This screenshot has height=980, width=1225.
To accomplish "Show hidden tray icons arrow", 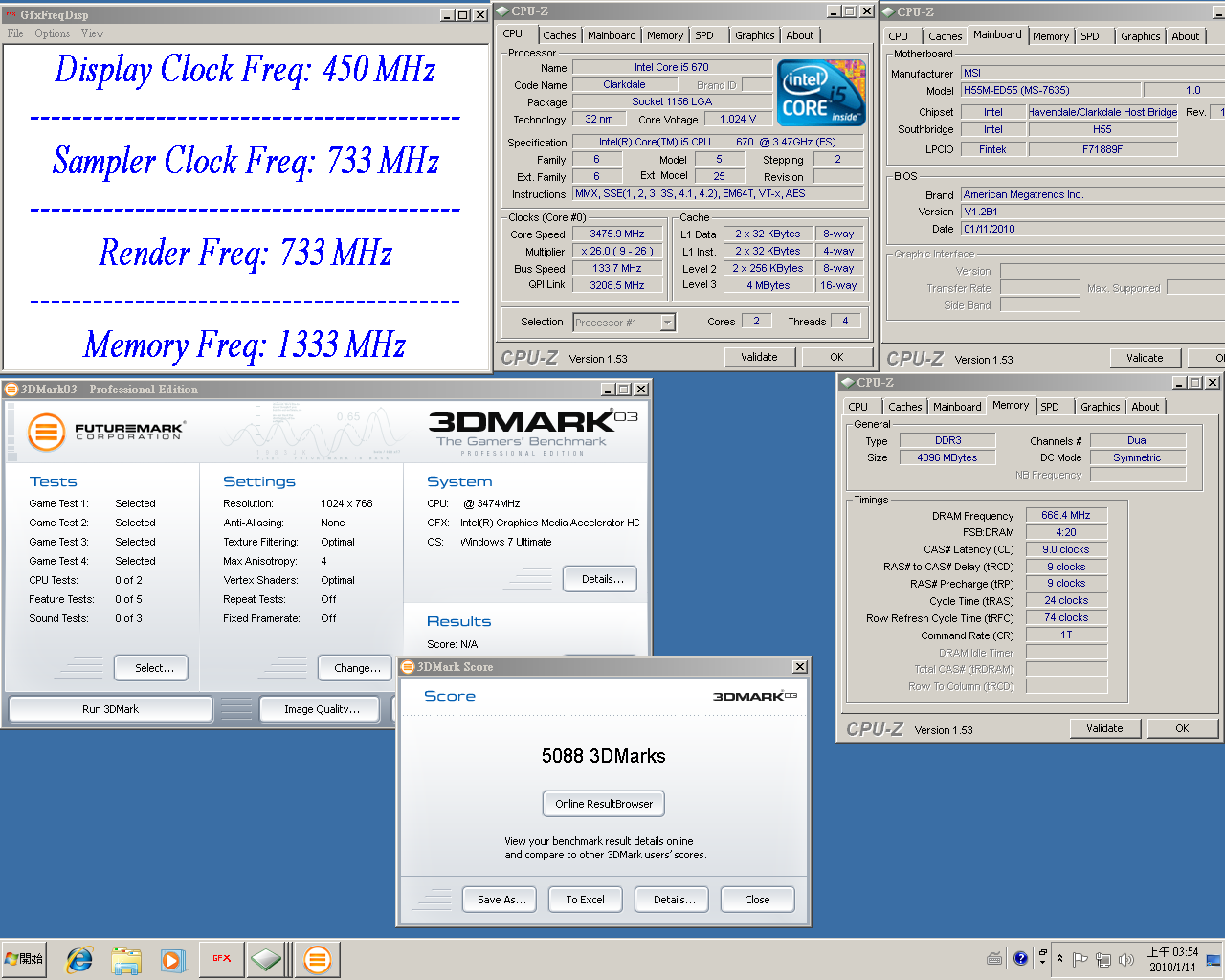I will coord(1059,958).
